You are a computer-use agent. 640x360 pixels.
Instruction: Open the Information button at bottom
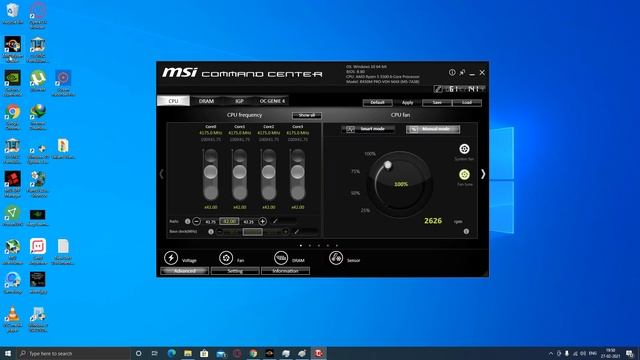pyautogui.click(x=285, y=271)
